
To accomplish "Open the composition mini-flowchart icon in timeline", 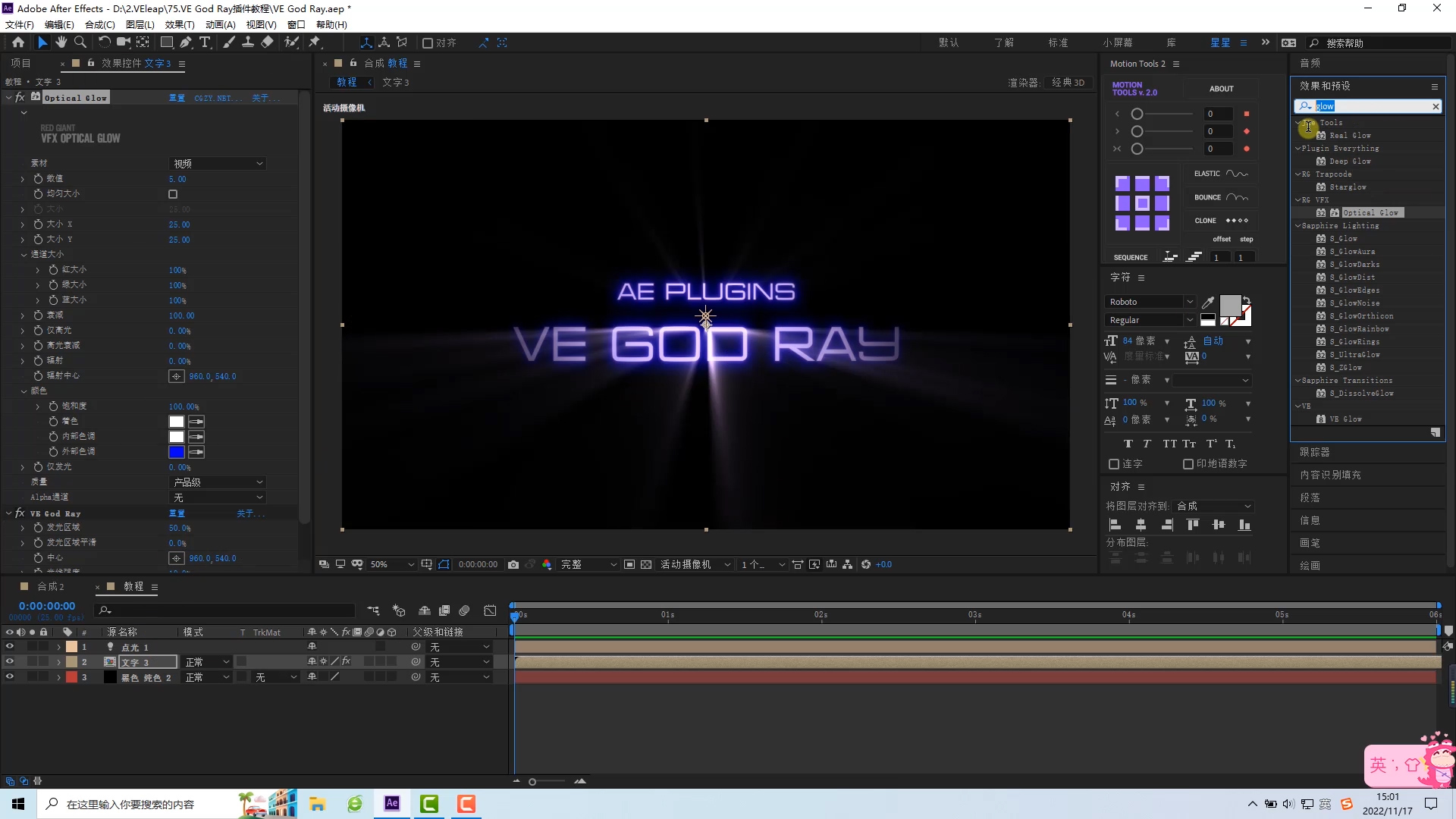I will [x=374, y=610].
